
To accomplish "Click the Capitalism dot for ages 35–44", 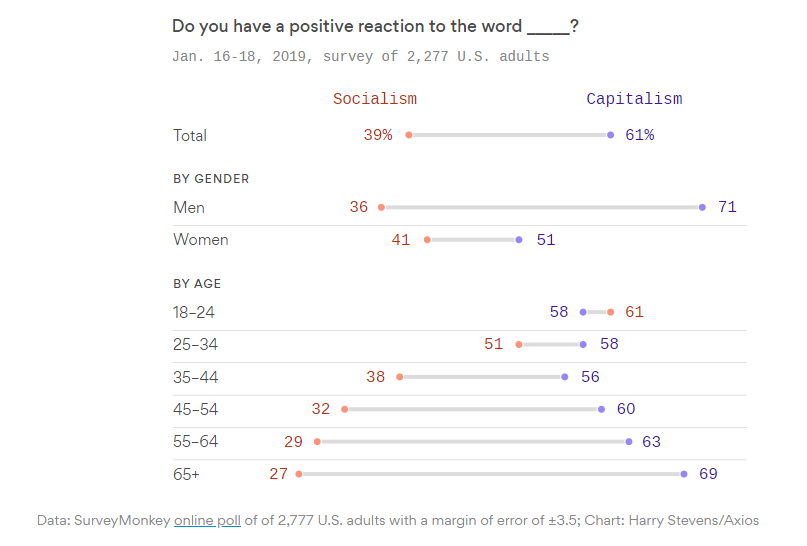I will (565, 377).
